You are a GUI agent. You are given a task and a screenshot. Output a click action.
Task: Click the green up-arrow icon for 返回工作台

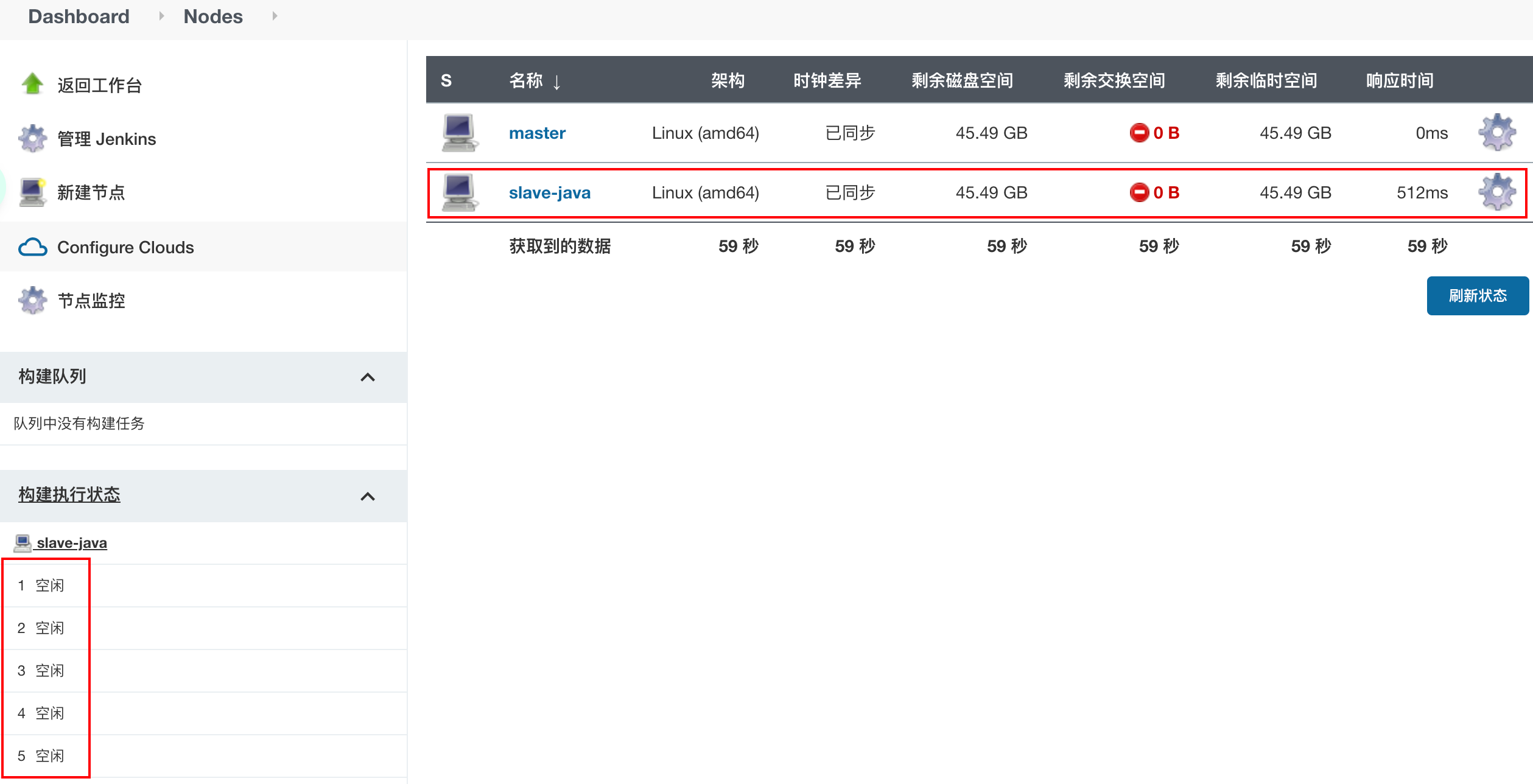[x=32, y=84]
